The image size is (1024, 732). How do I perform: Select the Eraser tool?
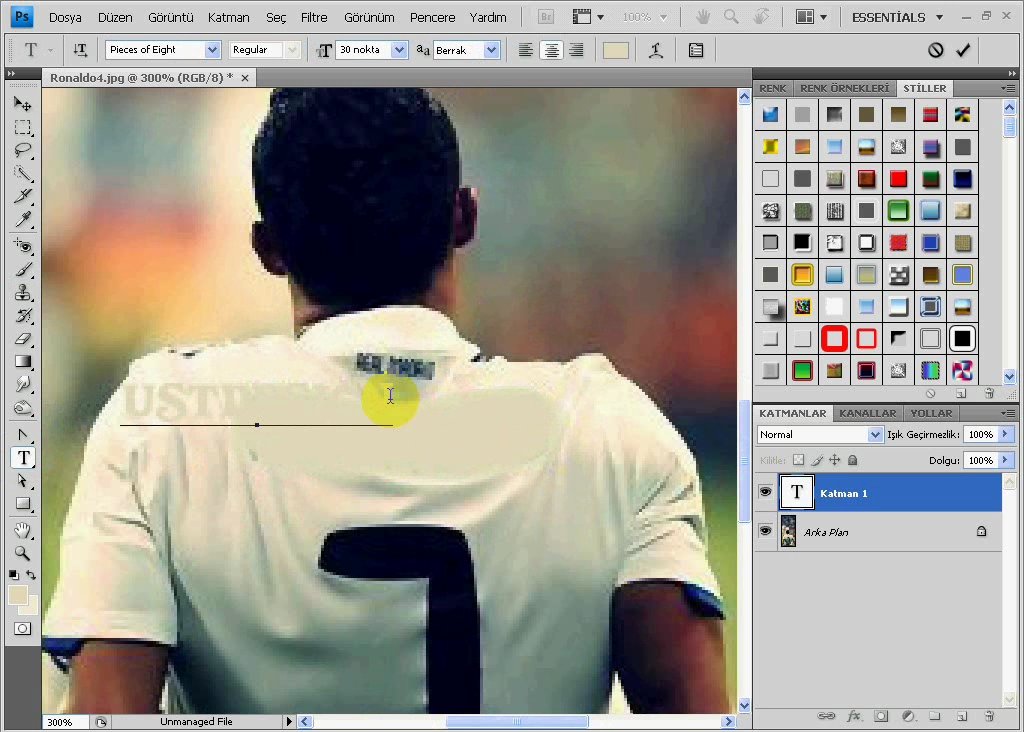pos(23,338)
